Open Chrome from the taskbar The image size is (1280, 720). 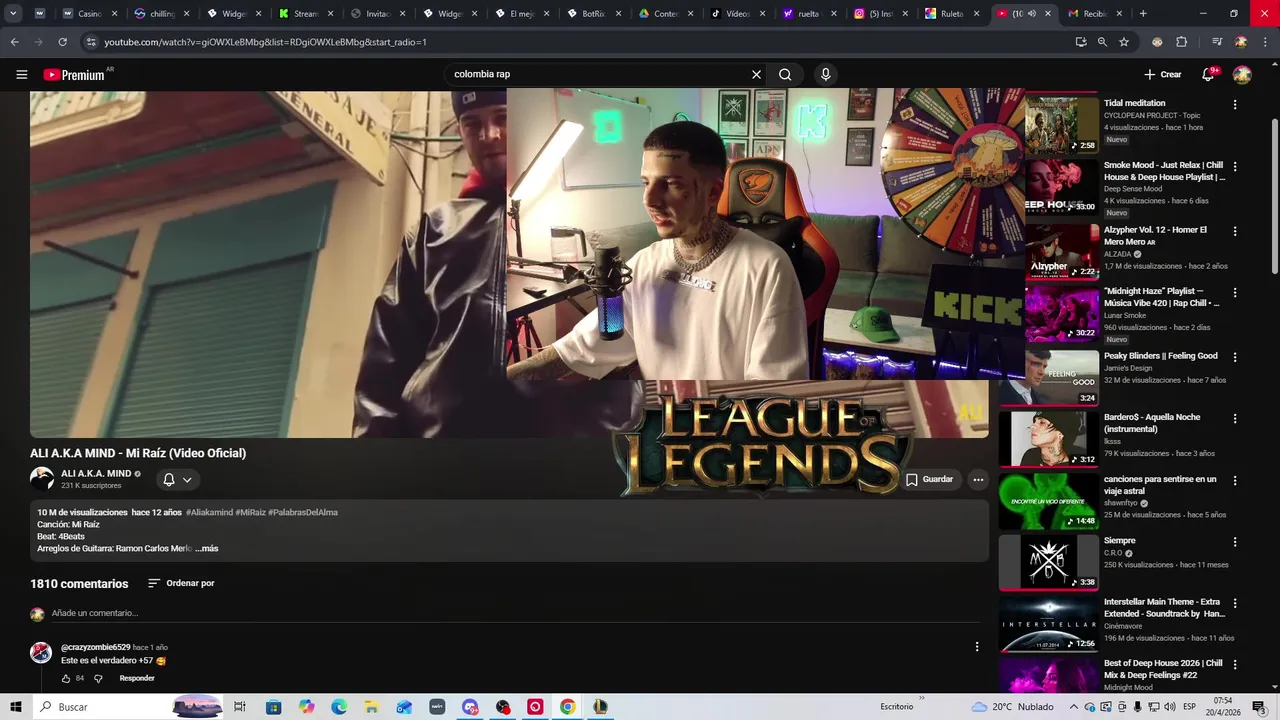[x=567, y=707]
